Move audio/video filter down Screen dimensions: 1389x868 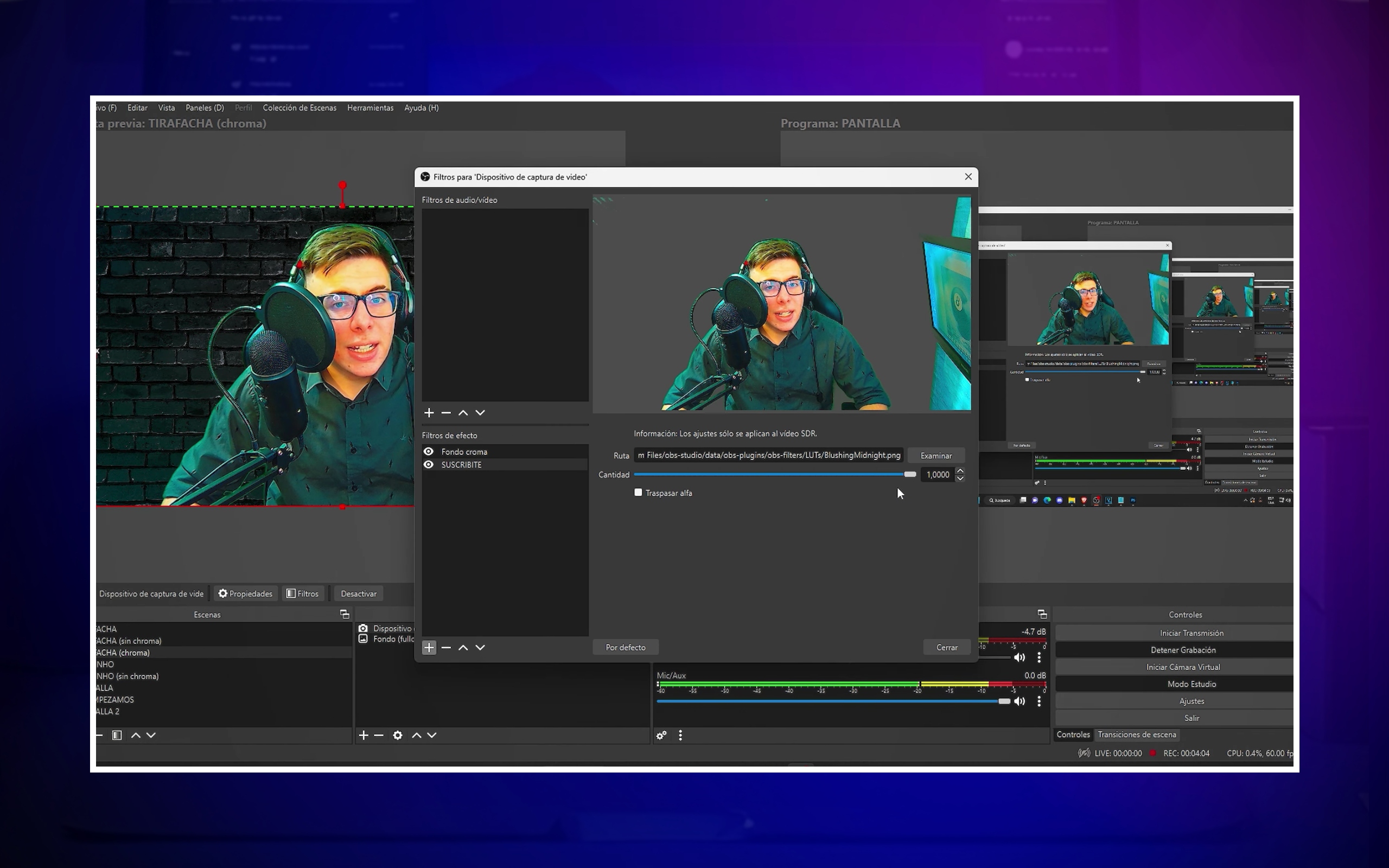480,413
